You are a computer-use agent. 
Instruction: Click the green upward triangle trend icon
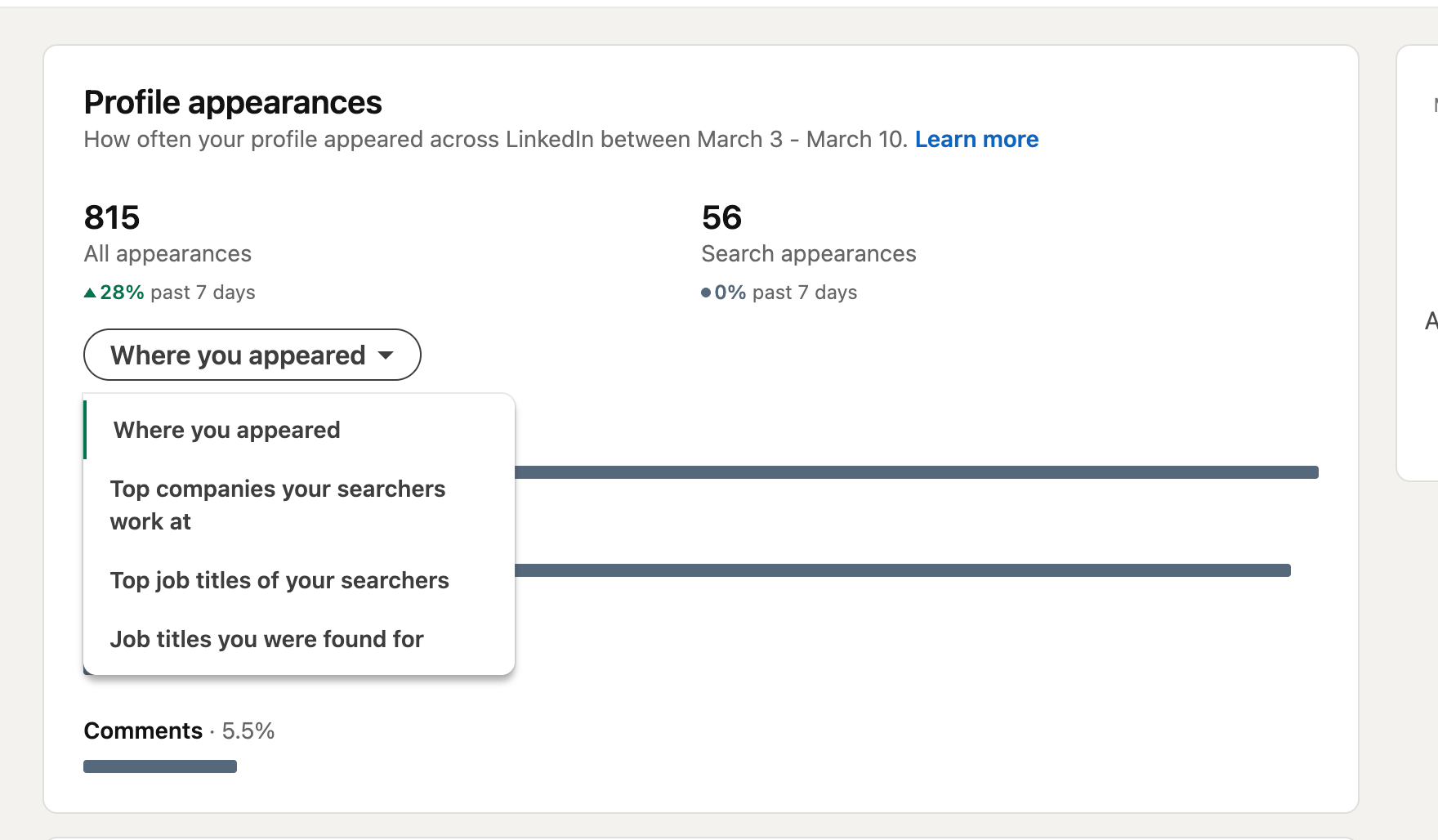[90, 293]
